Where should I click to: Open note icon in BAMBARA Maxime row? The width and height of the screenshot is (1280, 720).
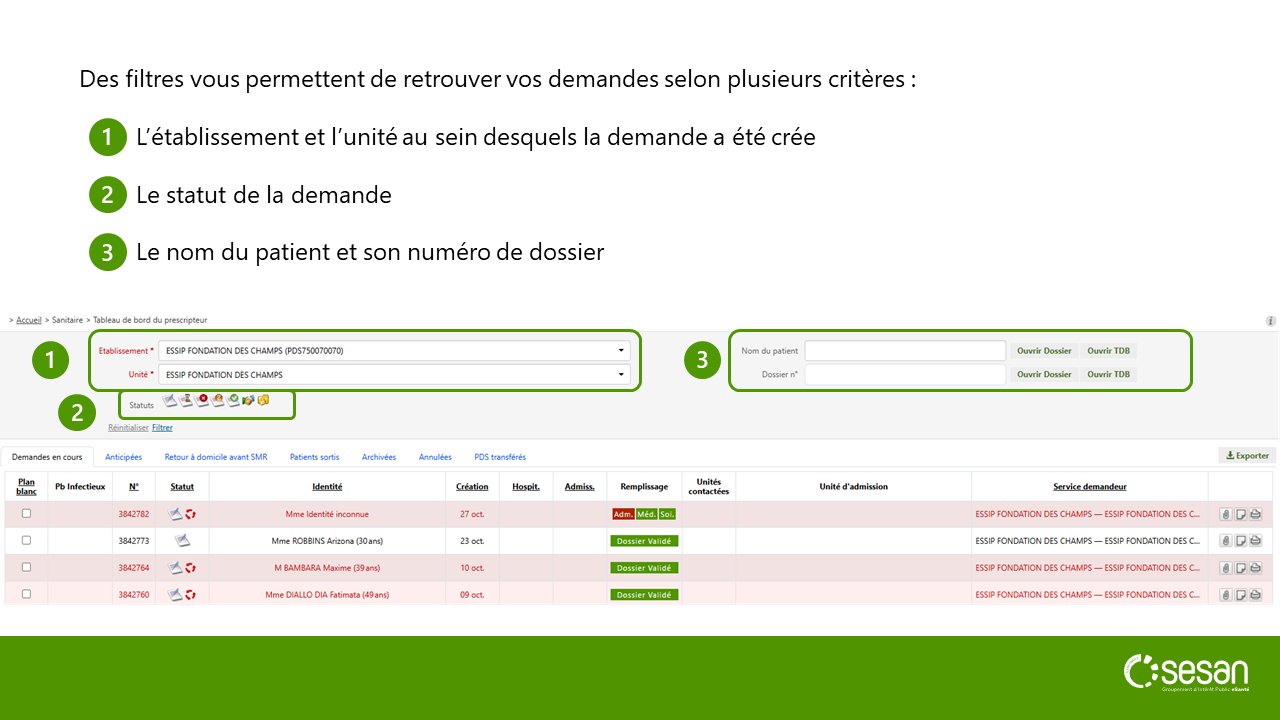pyautogui.click(x=1241, y=568)
